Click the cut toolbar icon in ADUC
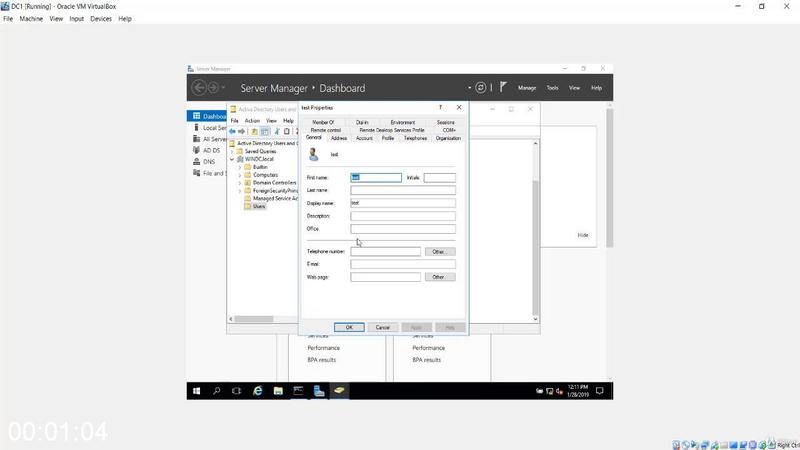Image resolution: width=800 pixels, height=450 pixels. (x=277, y=132)
